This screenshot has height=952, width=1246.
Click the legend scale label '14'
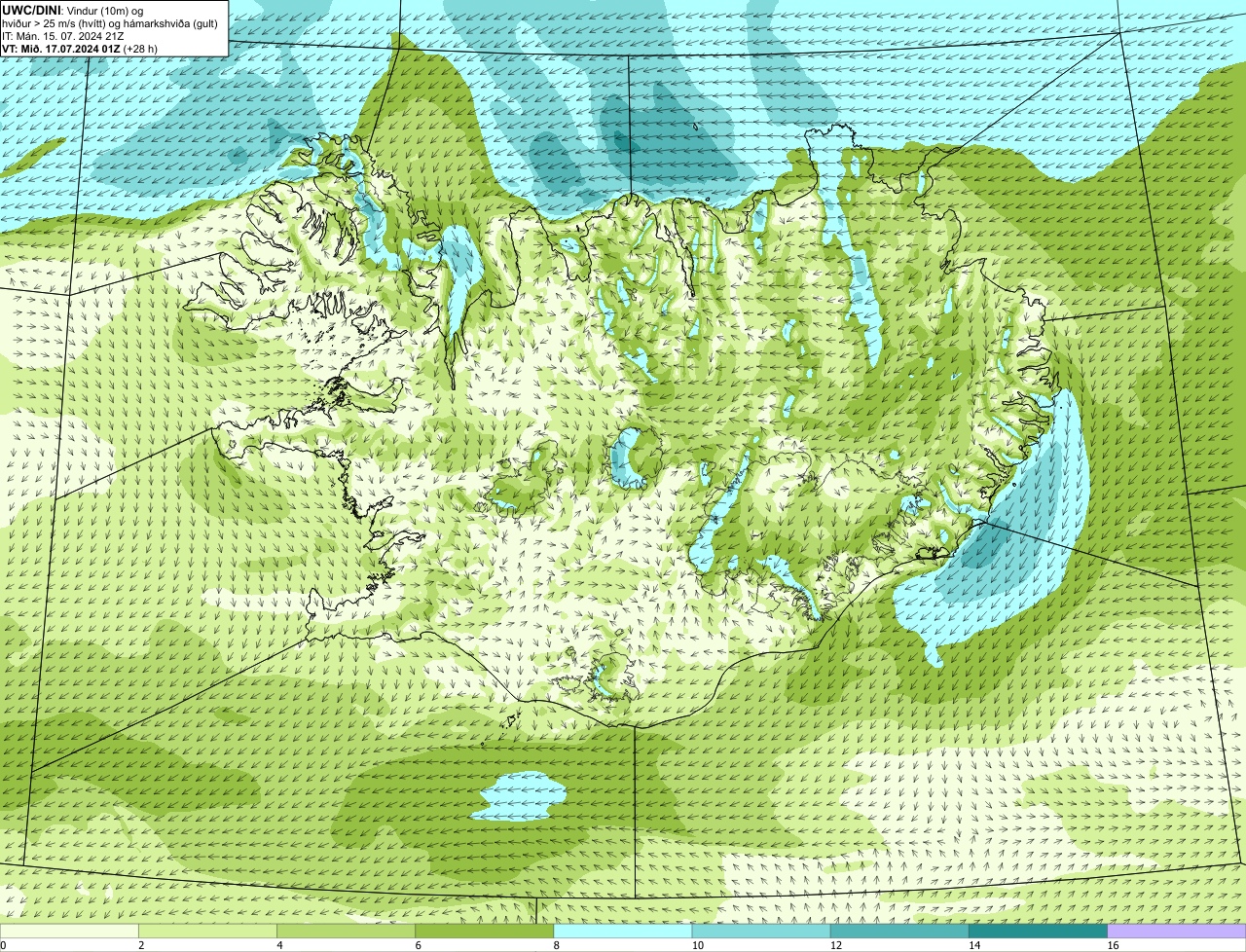click(x=974, y=945)
